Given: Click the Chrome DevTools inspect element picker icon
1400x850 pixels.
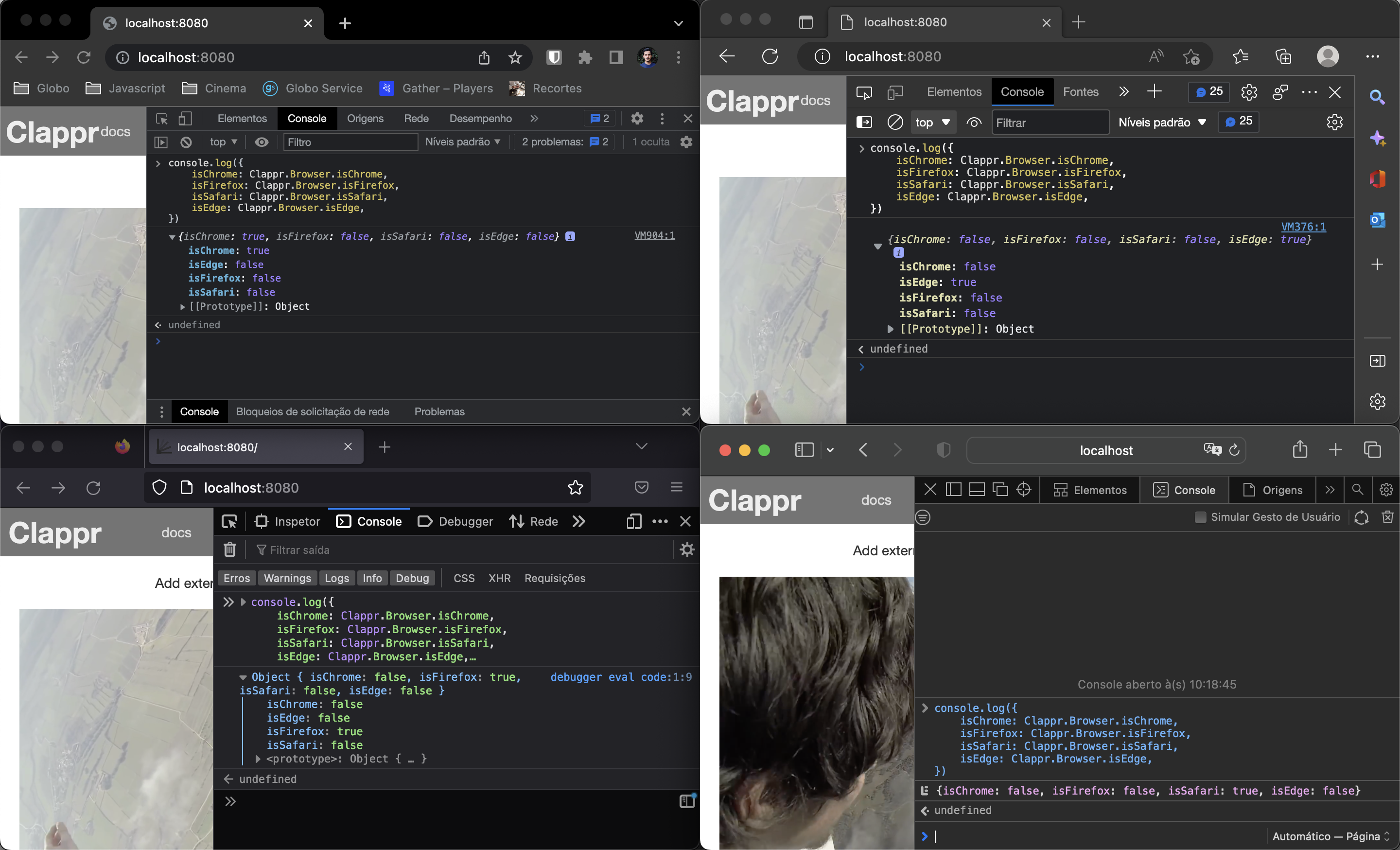Looking at the screenshot, I should point(162,118).
